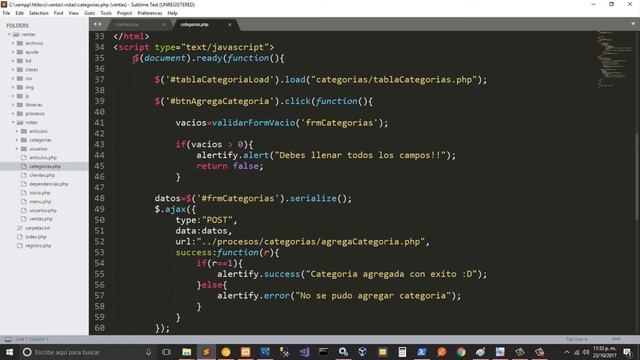This screenshot has height=360, width=640.
Task: Open the Project menu
Action: point(124,13)
